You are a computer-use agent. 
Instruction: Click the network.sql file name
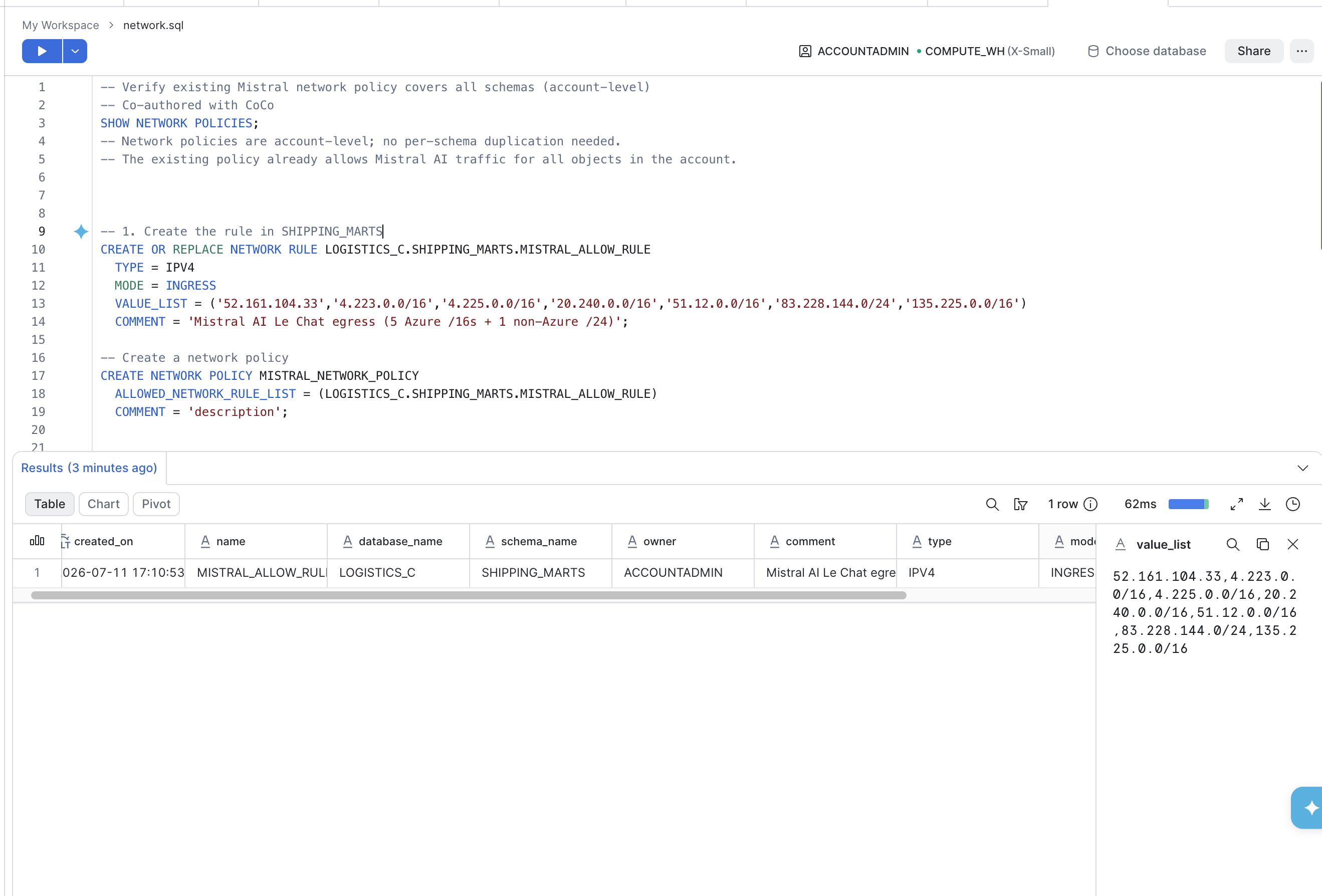153,25
